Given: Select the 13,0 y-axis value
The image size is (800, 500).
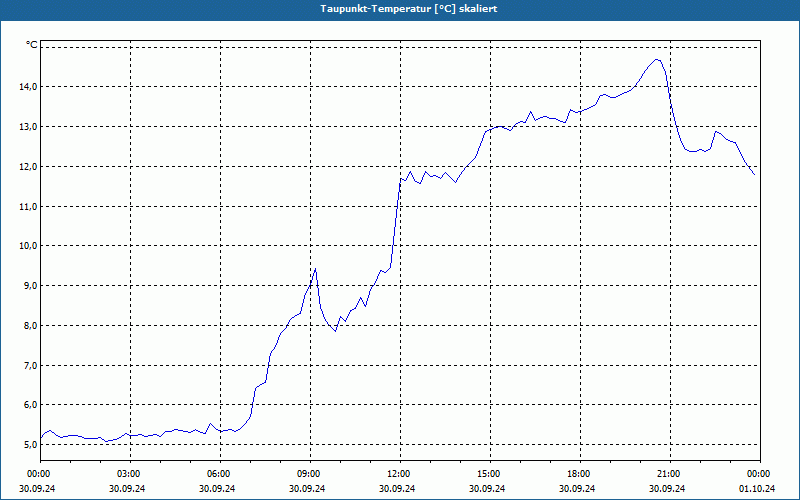Looking at the screenshot, I should [29, 127].
